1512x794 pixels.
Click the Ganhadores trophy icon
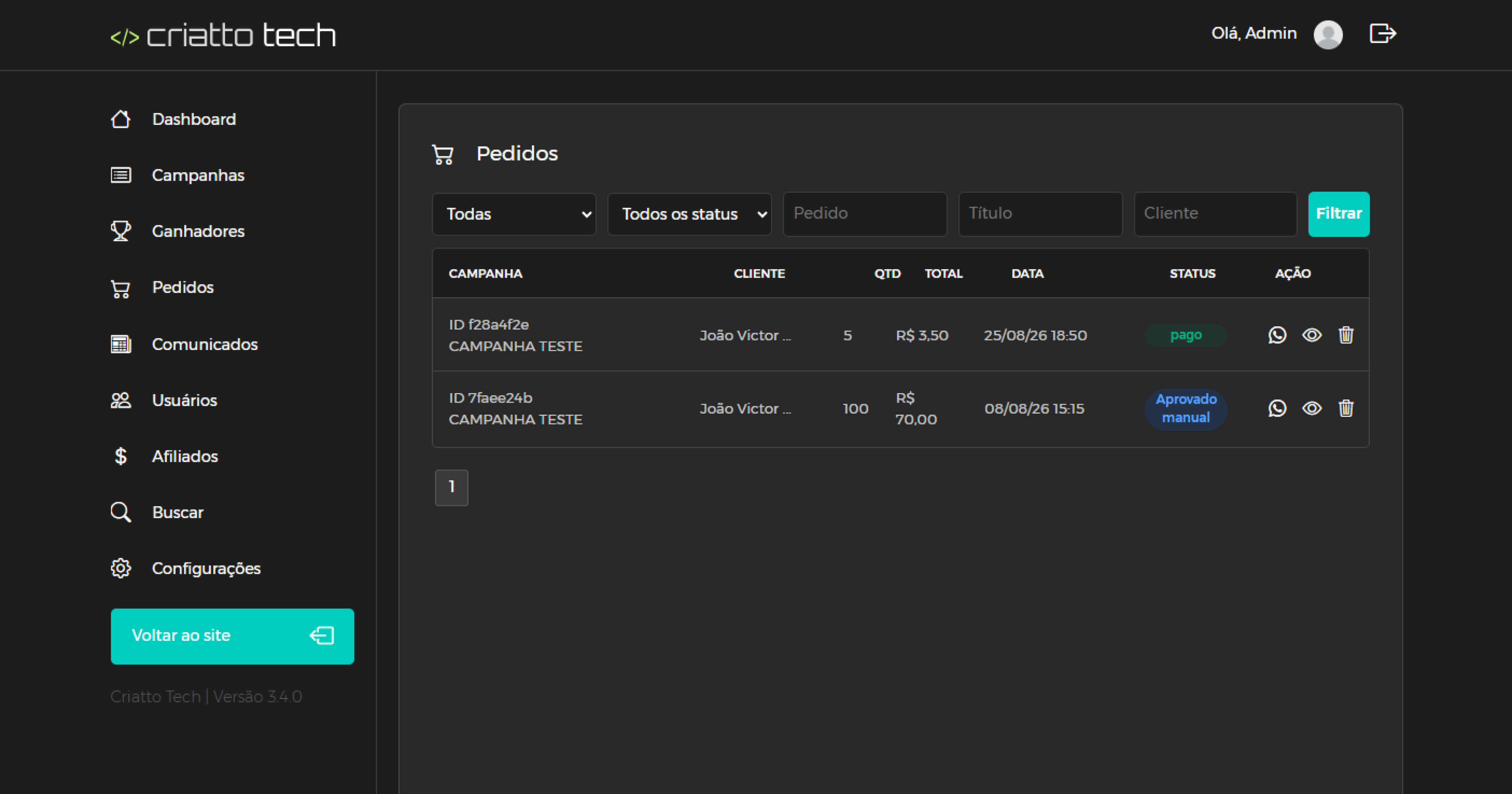[121, 231]
